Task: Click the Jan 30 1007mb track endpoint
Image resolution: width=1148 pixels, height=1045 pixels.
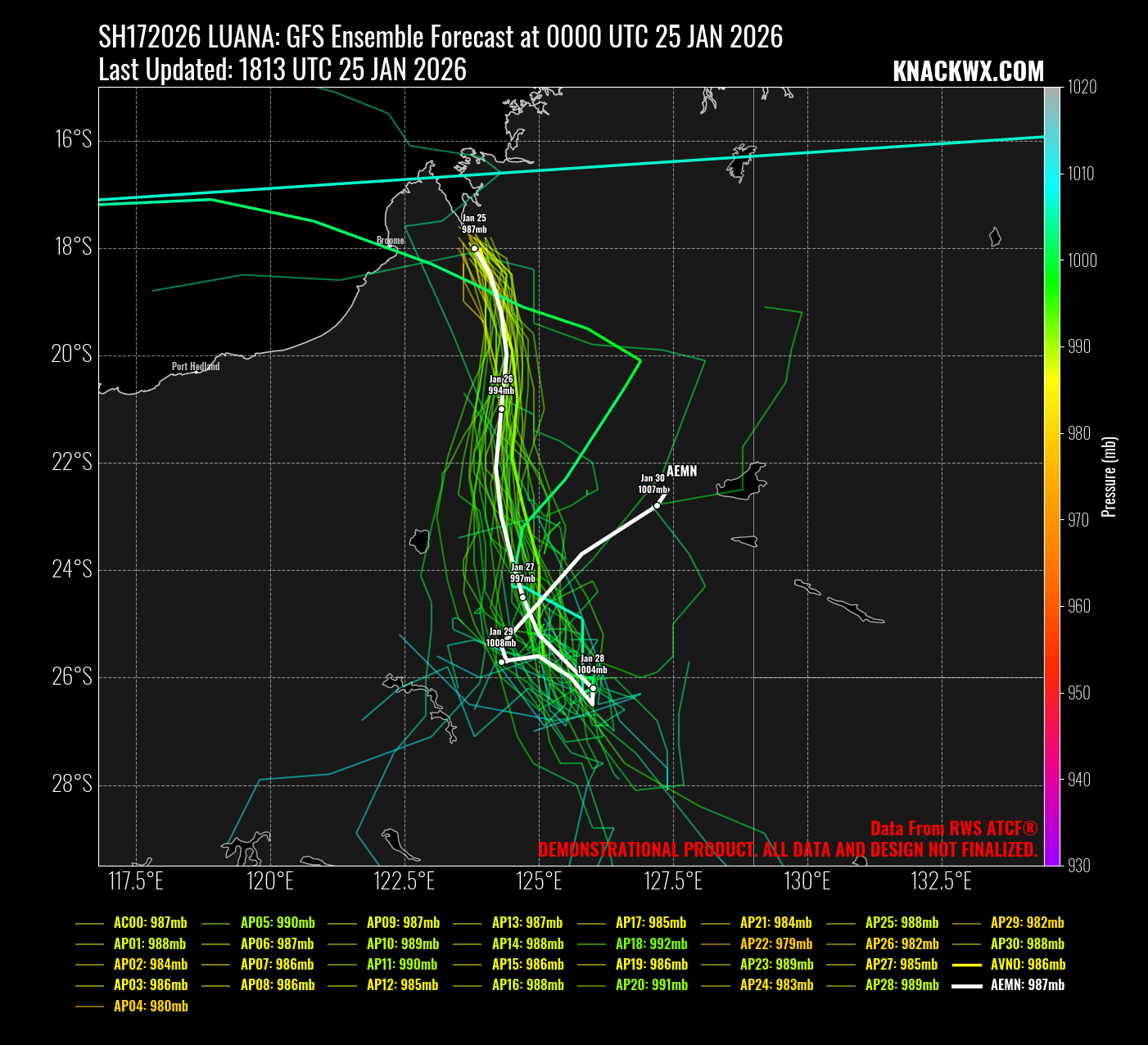Action: point(657,505)
